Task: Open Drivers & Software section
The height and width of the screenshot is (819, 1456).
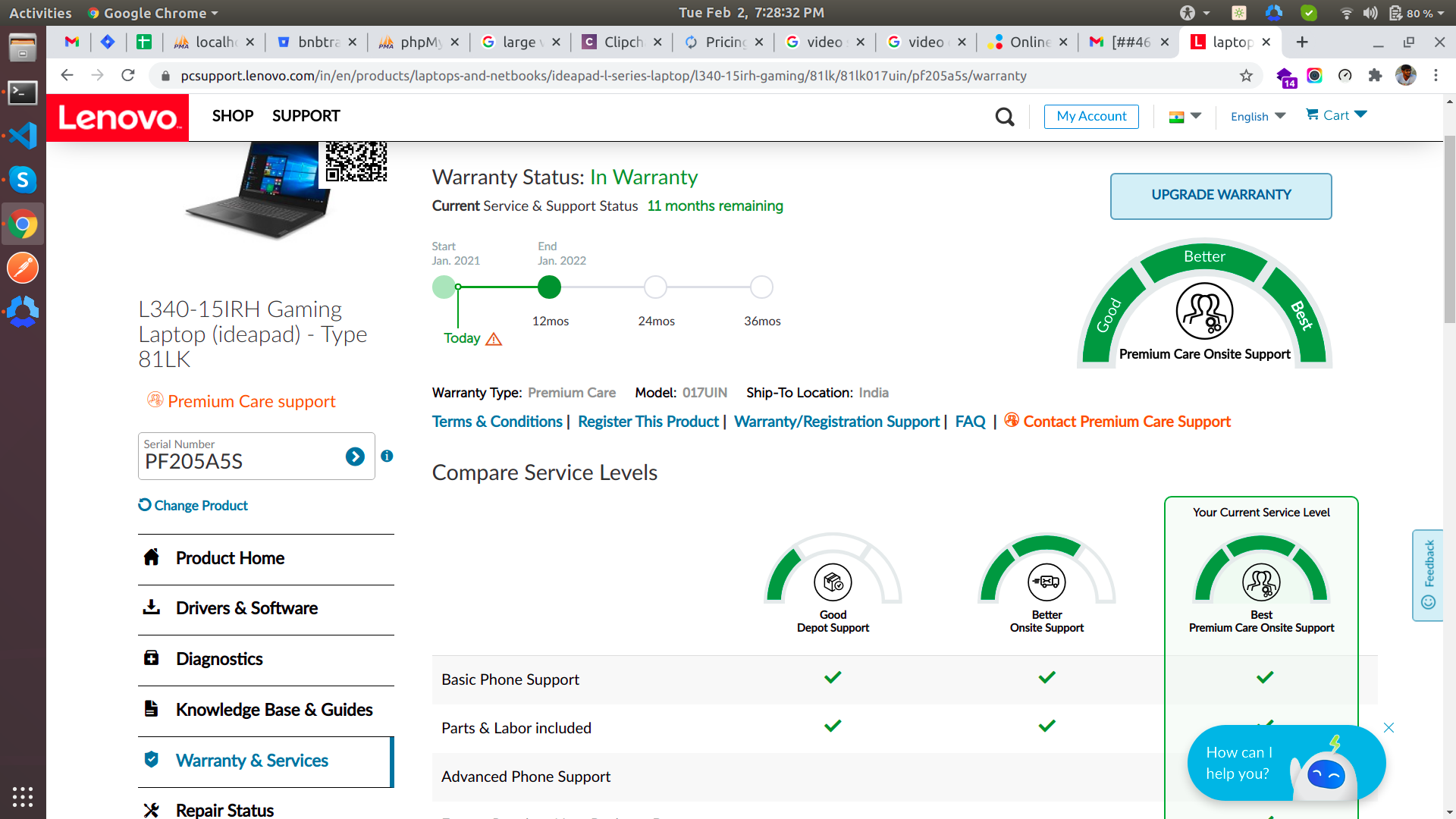Action: 265,609
